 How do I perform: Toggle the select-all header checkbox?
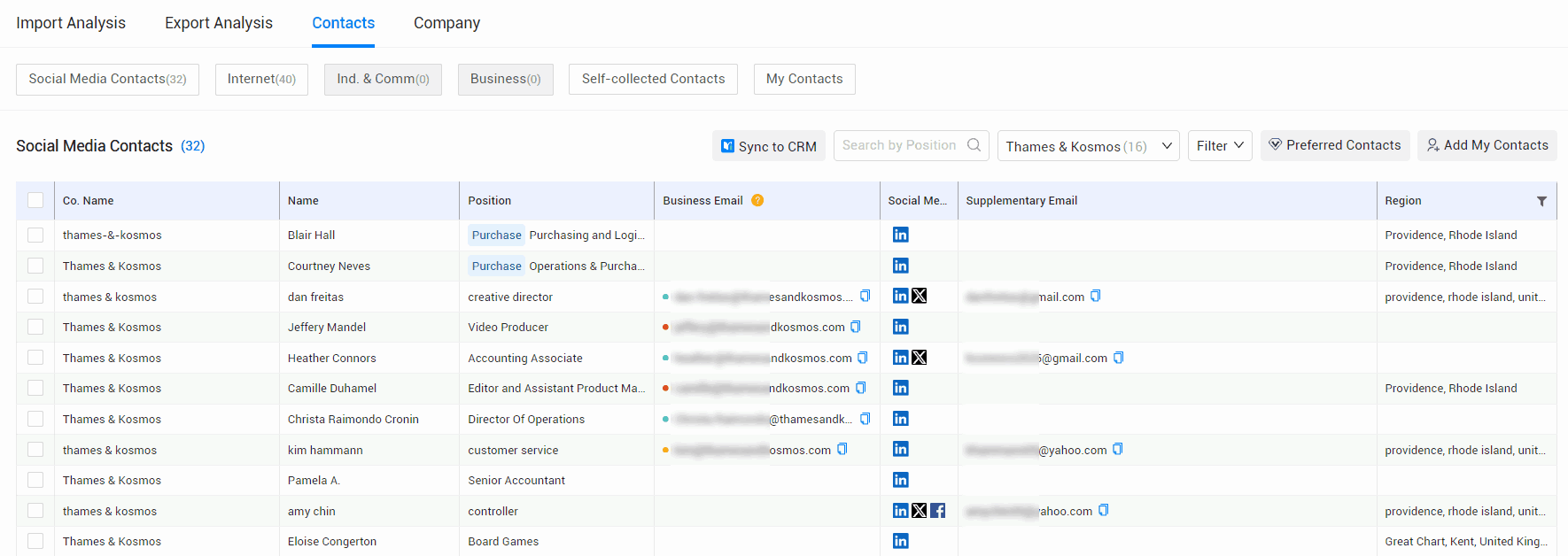(35, 200)
